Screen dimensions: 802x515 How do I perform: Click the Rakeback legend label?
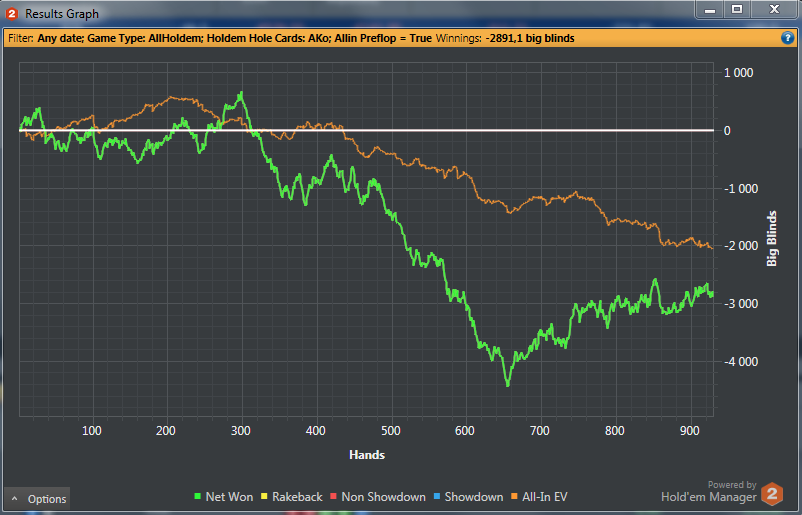click(x=297, y=497)
